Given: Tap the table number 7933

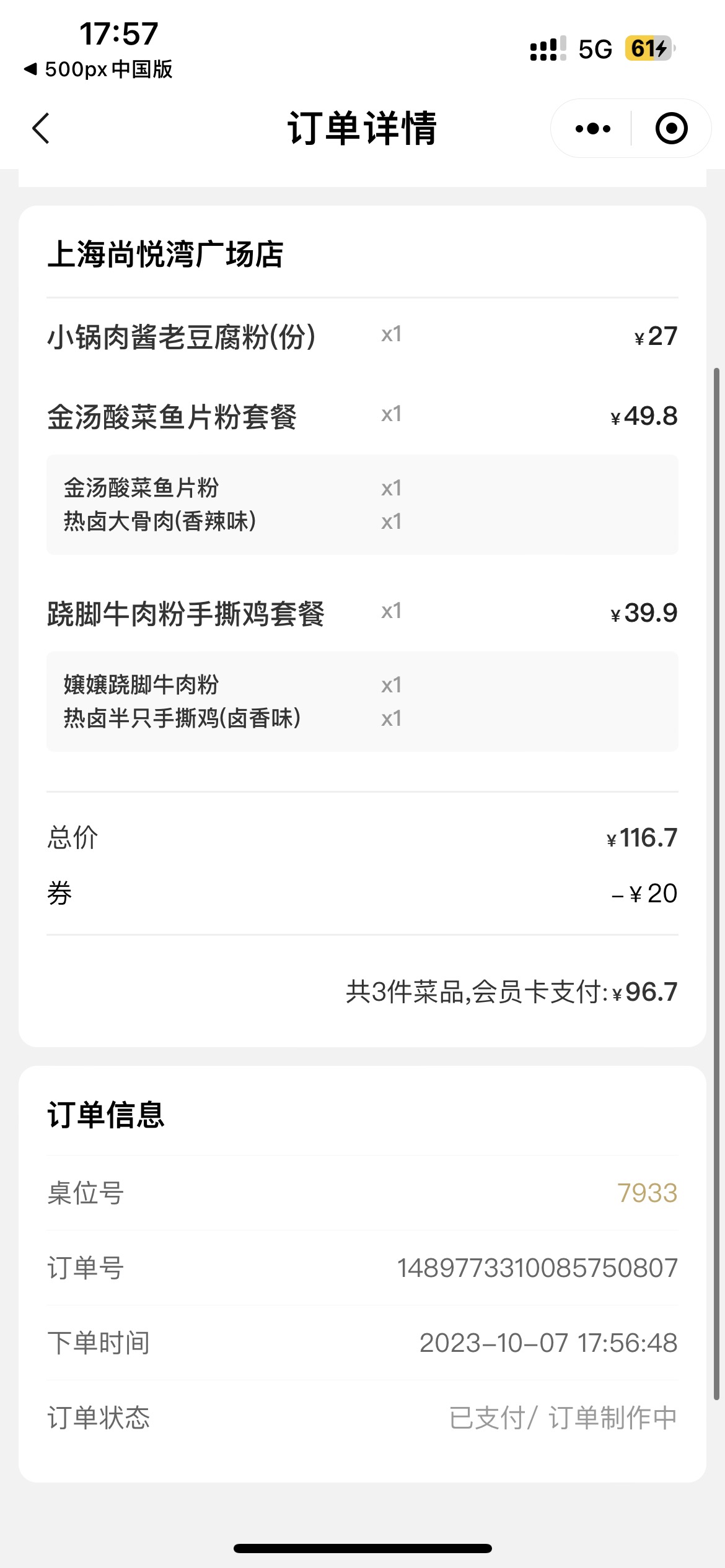Looking at the screenshot, I should tap(647, 1193).
